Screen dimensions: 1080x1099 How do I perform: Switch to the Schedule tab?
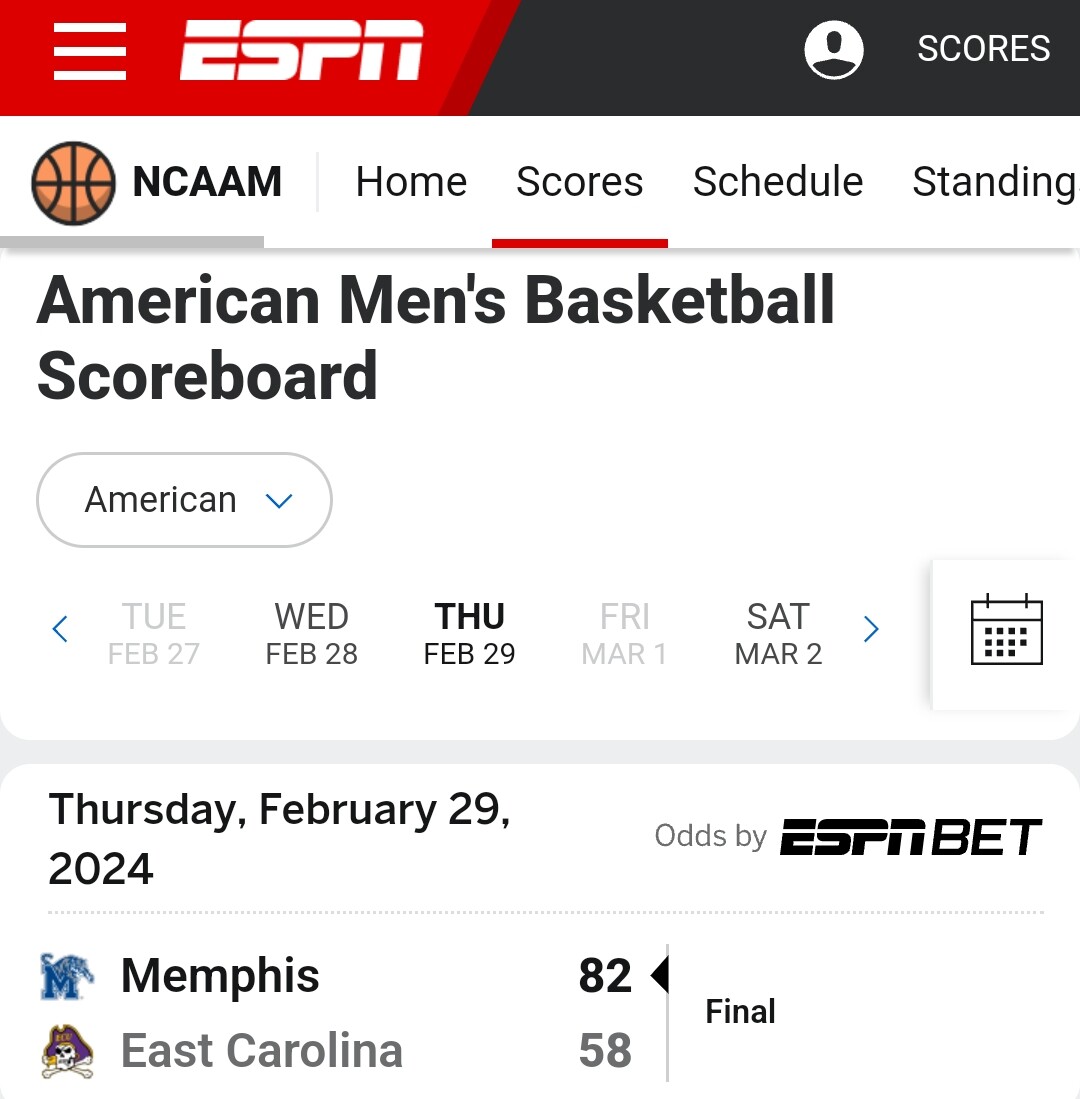(778, 182)
